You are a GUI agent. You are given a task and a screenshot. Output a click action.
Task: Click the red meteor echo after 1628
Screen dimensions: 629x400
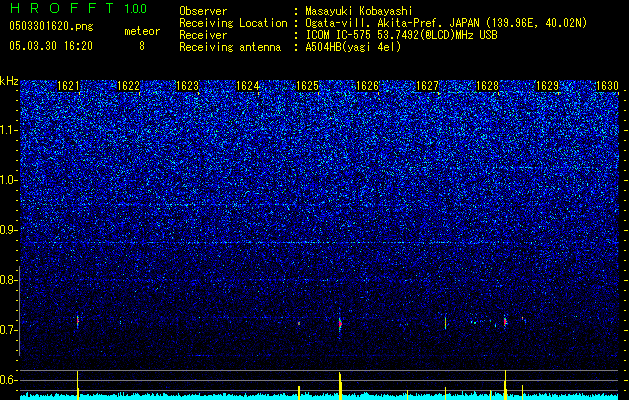coord(505,321)
